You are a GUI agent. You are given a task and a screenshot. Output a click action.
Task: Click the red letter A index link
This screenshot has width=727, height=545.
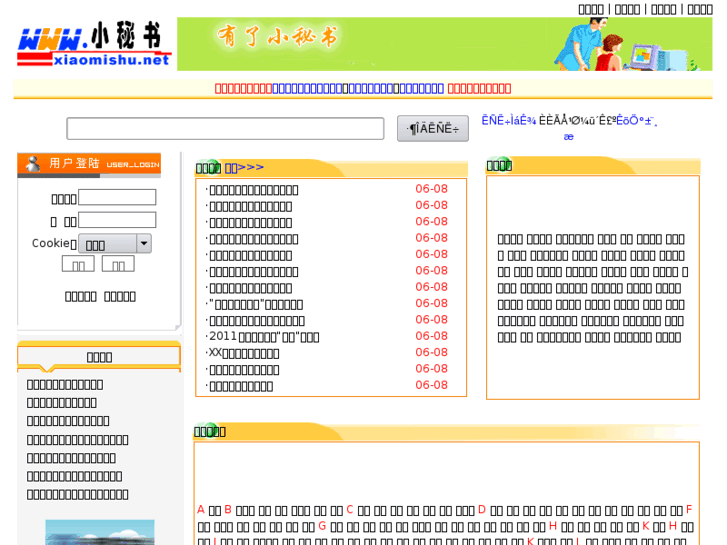(x=201, y=509)
